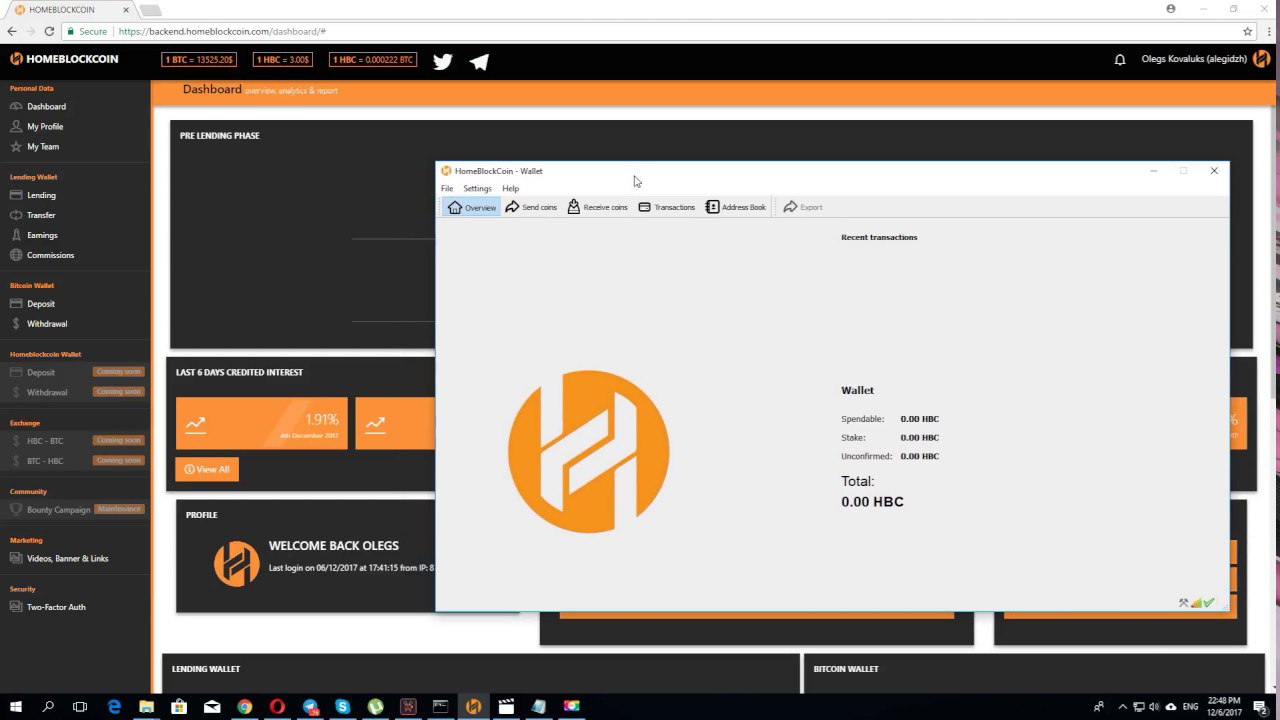Click the browser address bar URL

(x=400, y=31)
